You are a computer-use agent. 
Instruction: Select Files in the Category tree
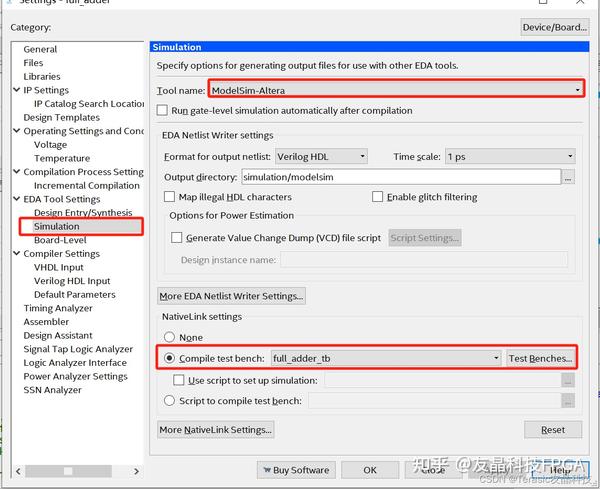pos(33,63)
